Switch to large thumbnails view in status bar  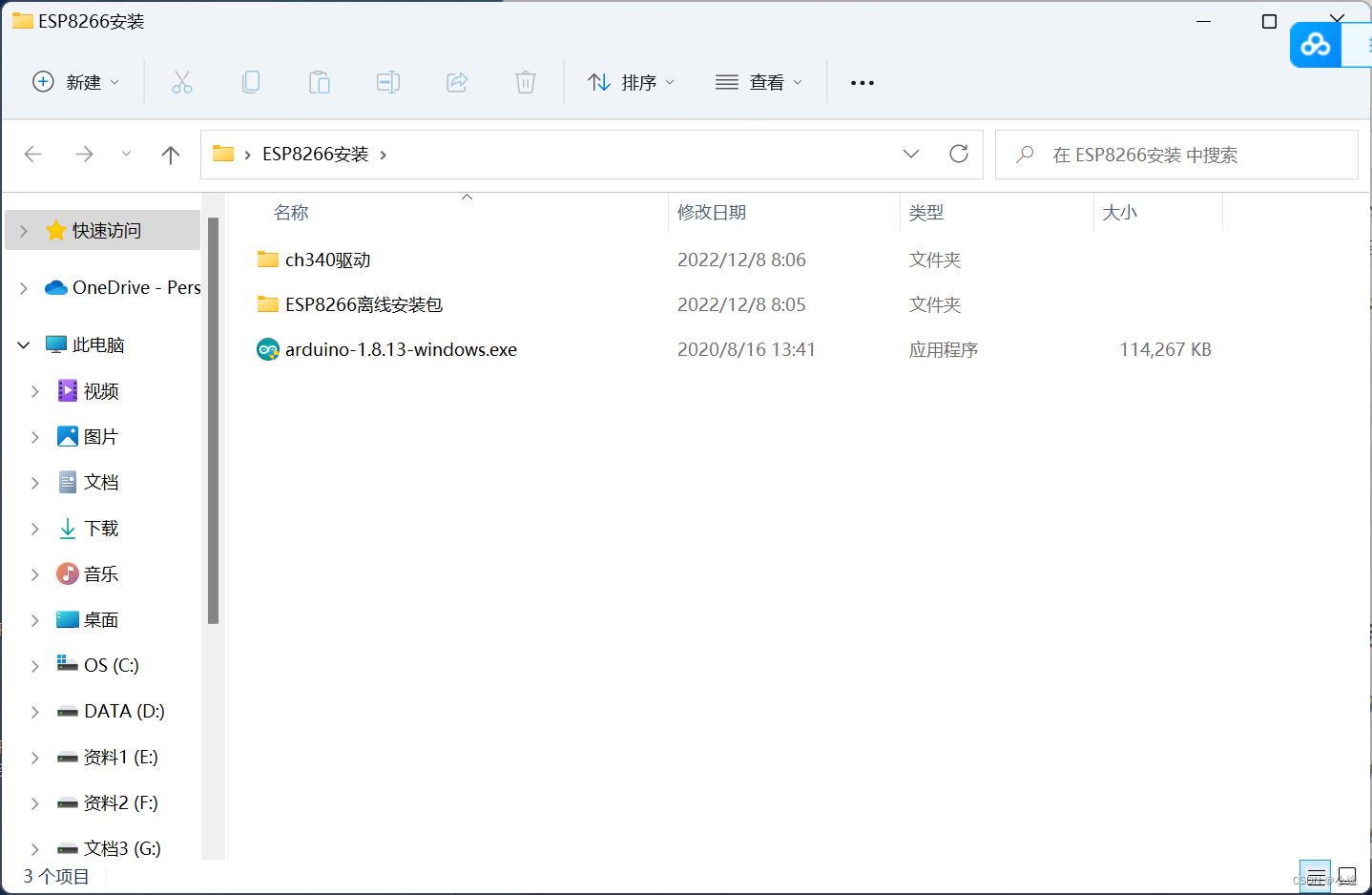[1347, 877]
